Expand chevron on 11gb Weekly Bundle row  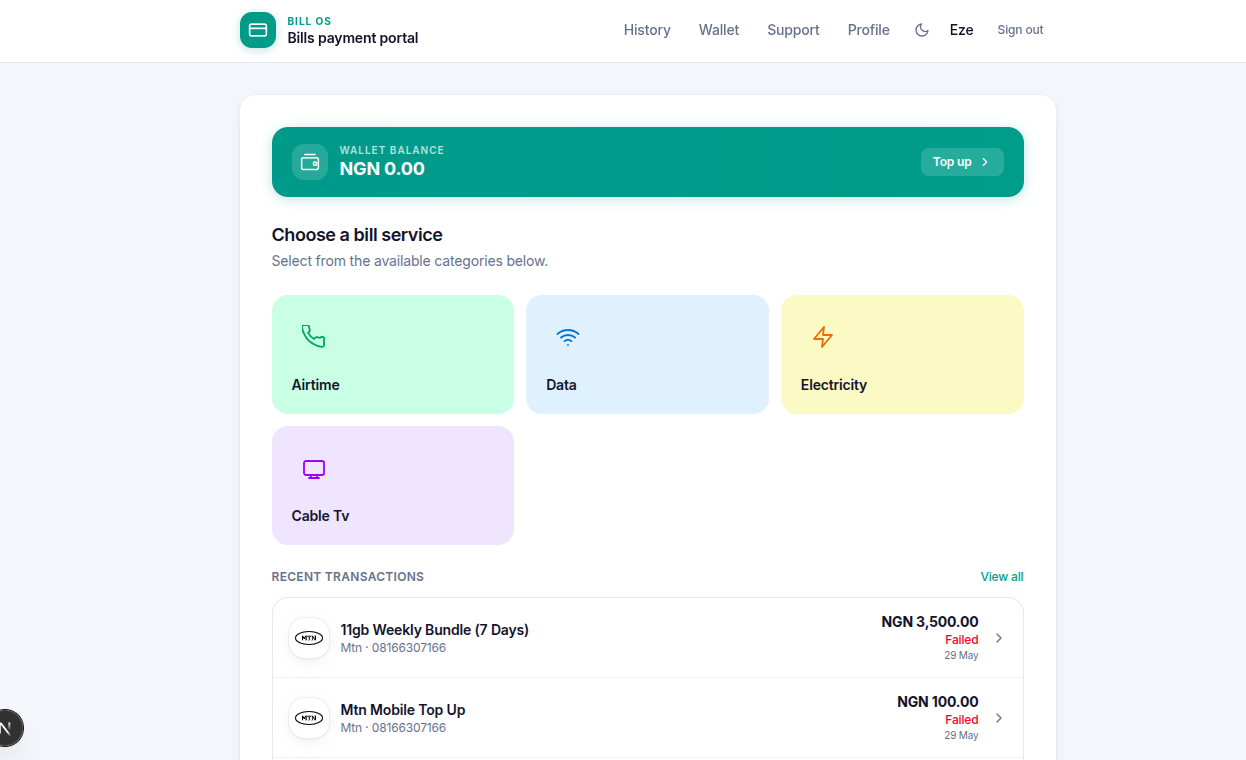[998, 638]
